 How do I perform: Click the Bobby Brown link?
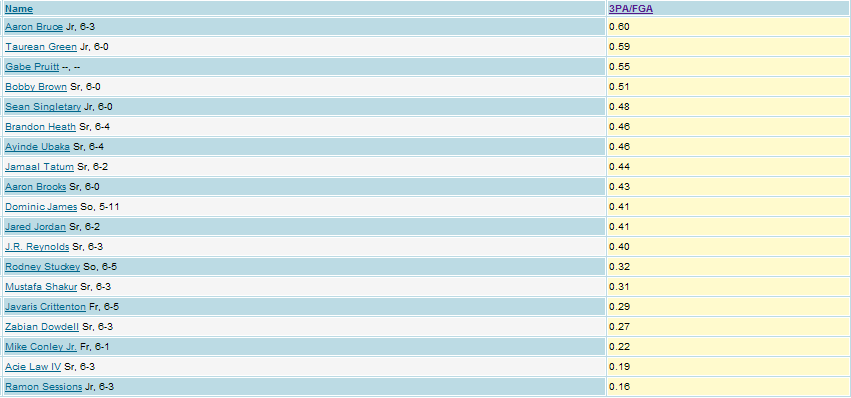pyautogui.click(x=36, y=87)
